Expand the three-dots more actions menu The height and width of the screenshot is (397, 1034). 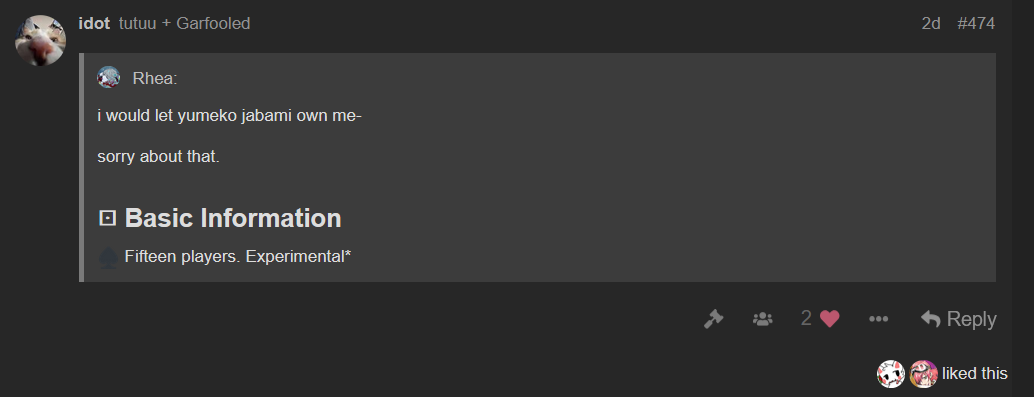(x=878, y=319)
